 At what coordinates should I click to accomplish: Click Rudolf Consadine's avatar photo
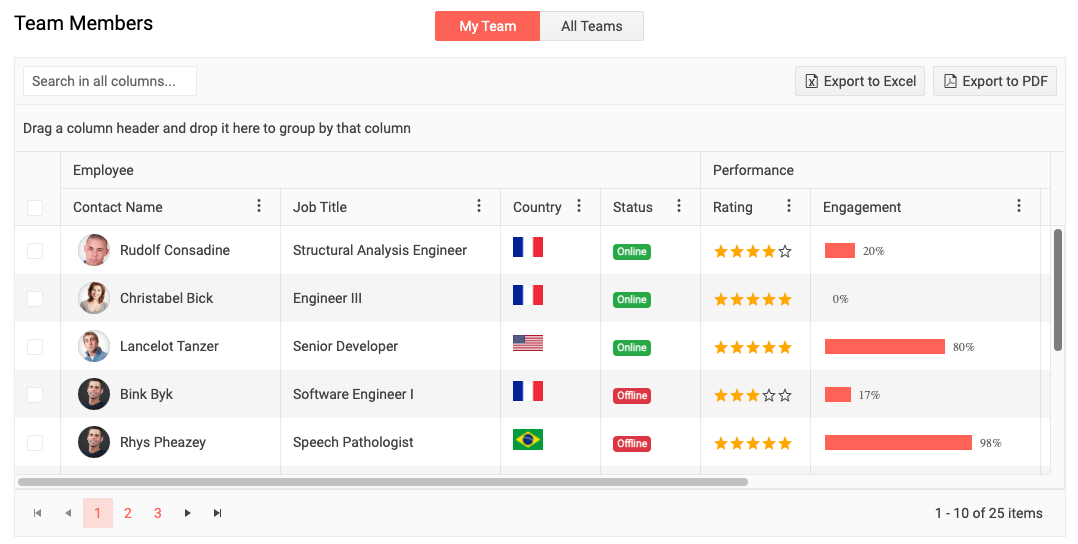coord(94,250)
